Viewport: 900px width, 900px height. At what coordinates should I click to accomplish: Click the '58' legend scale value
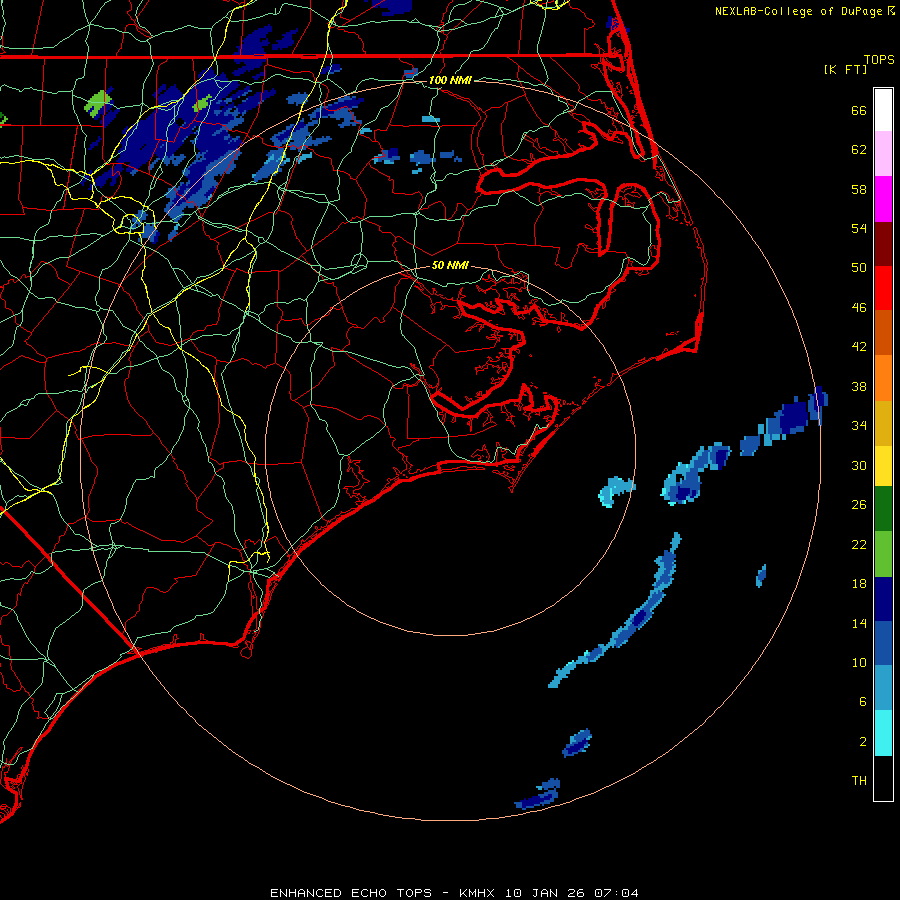point(859,189)
